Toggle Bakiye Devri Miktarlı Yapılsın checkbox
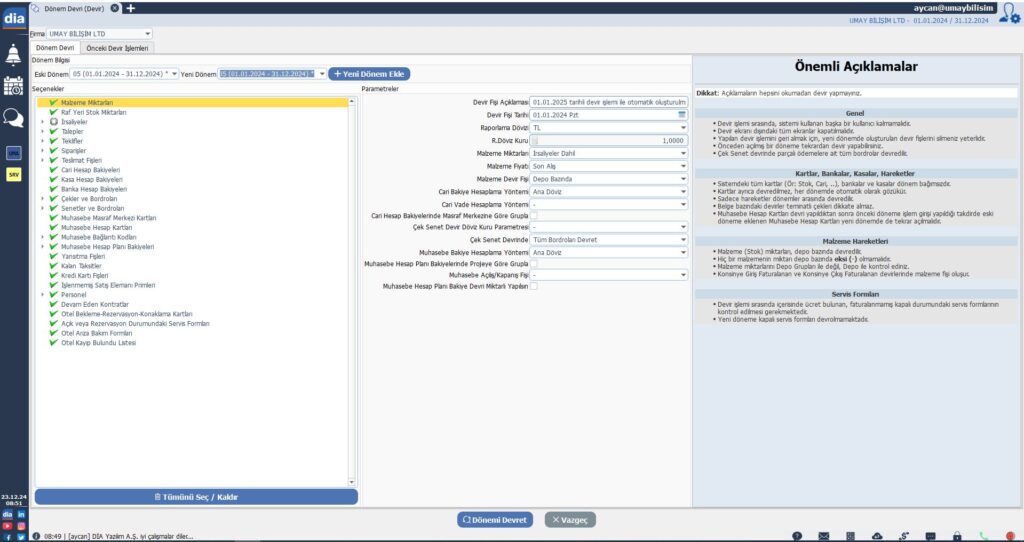 coord(534,286)
